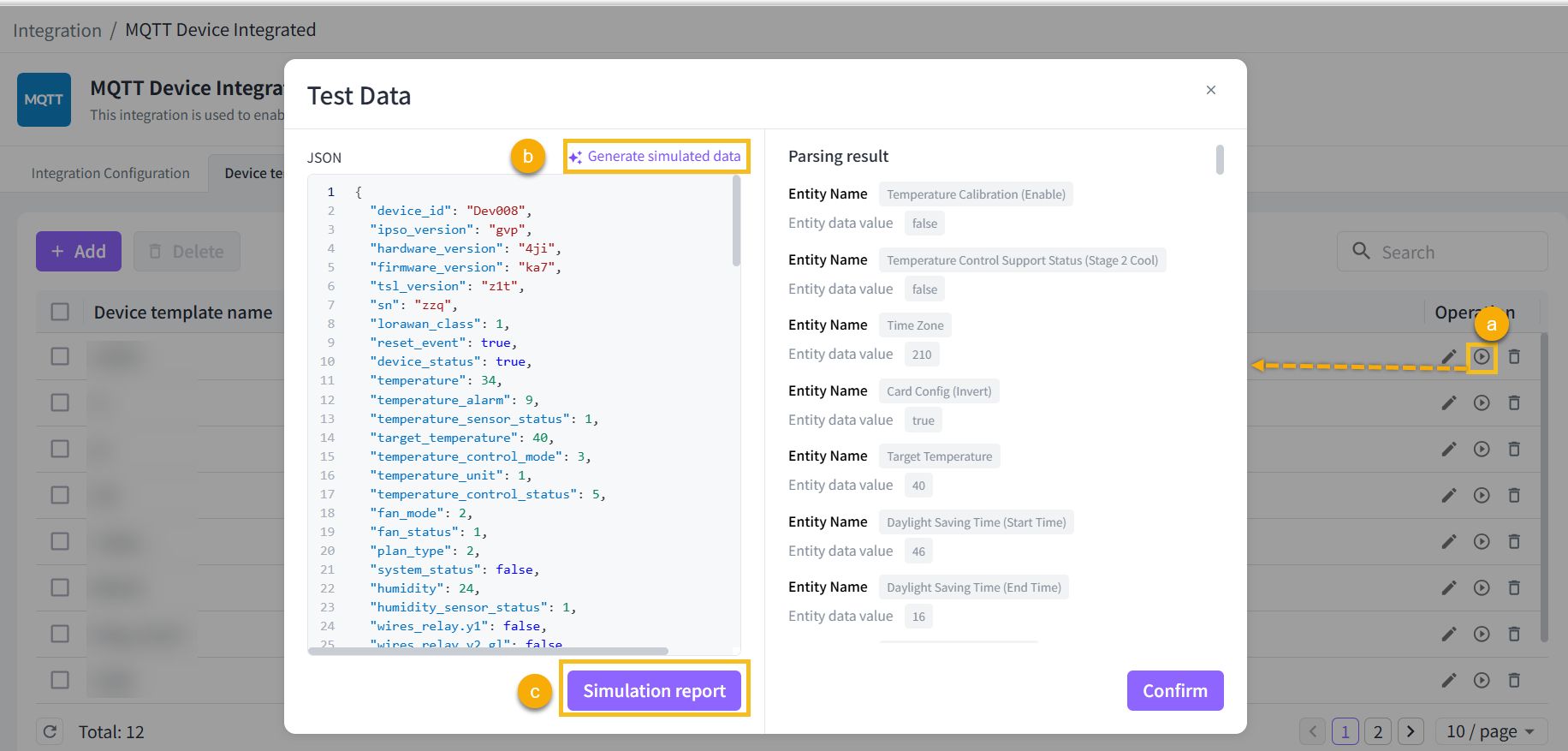The image size is (1568, 751).
Task: Click the edit pencil icon in first row
Action: pyautogui.click(x=1448, y=356)
